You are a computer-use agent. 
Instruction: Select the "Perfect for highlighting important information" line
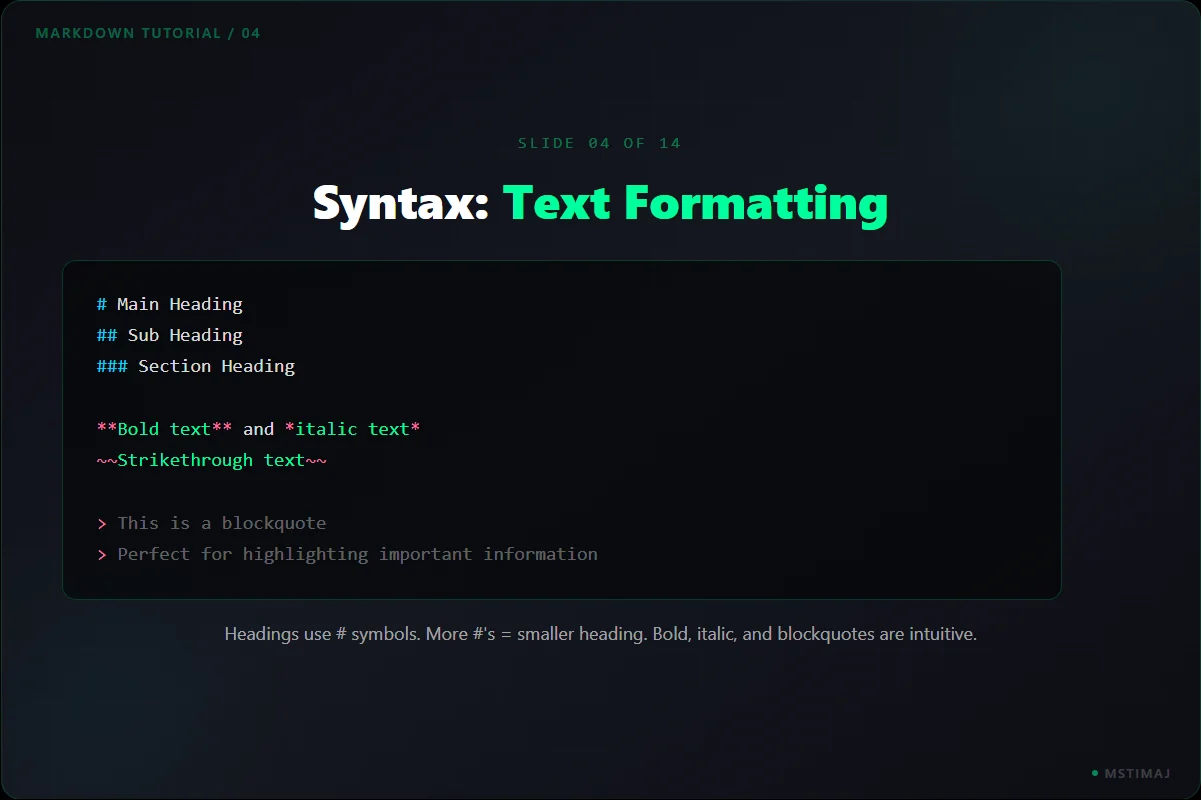pos(348,554)
